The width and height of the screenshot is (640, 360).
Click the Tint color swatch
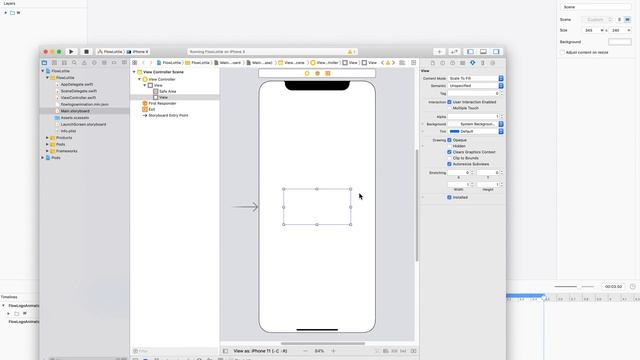tap(454, 131)
